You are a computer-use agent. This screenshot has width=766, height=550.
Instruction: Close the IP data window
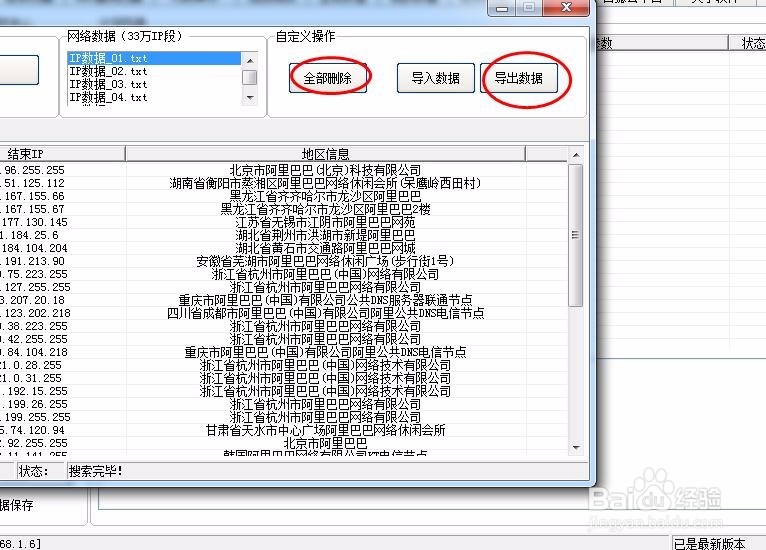[x=566, y=8]
